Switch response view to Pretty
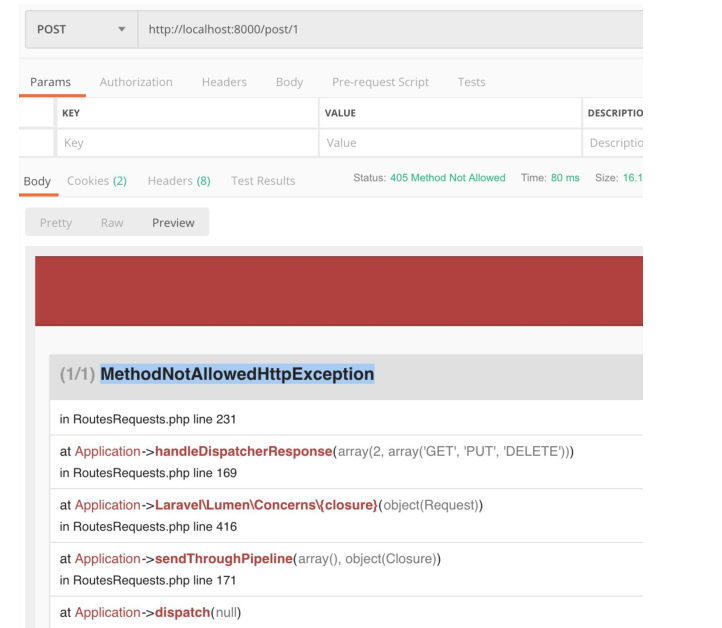The height and width of the screenshot is (628, 722). [x=56, y=223]
